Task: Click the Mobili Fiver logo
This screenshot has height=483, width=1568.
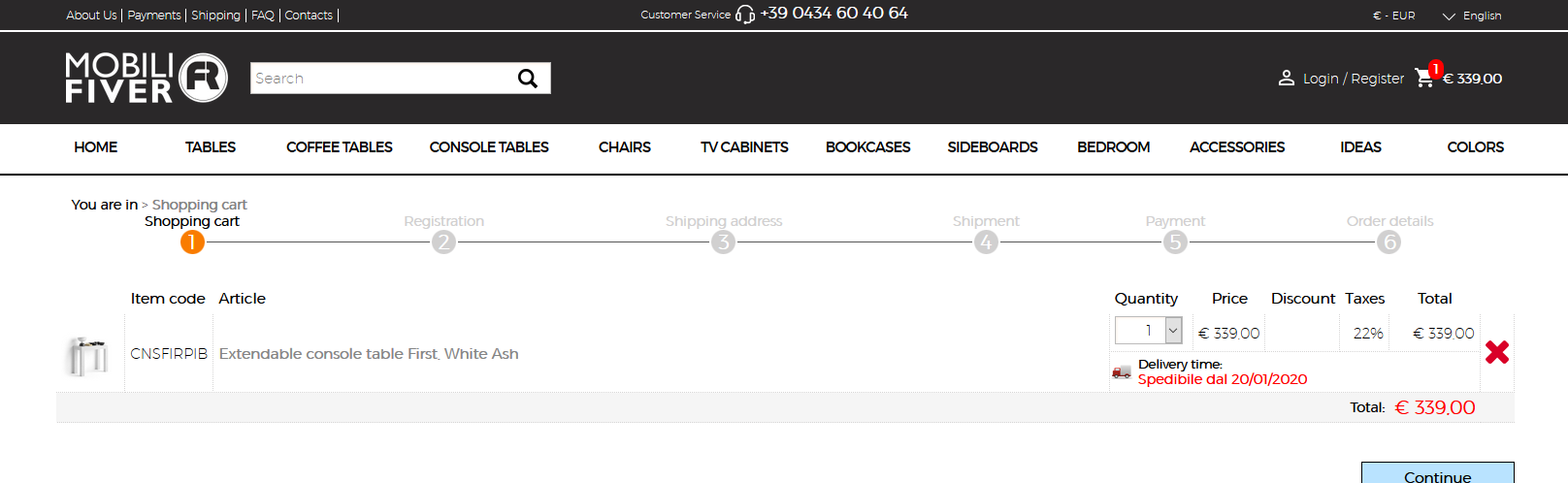Action: (147, 78)
